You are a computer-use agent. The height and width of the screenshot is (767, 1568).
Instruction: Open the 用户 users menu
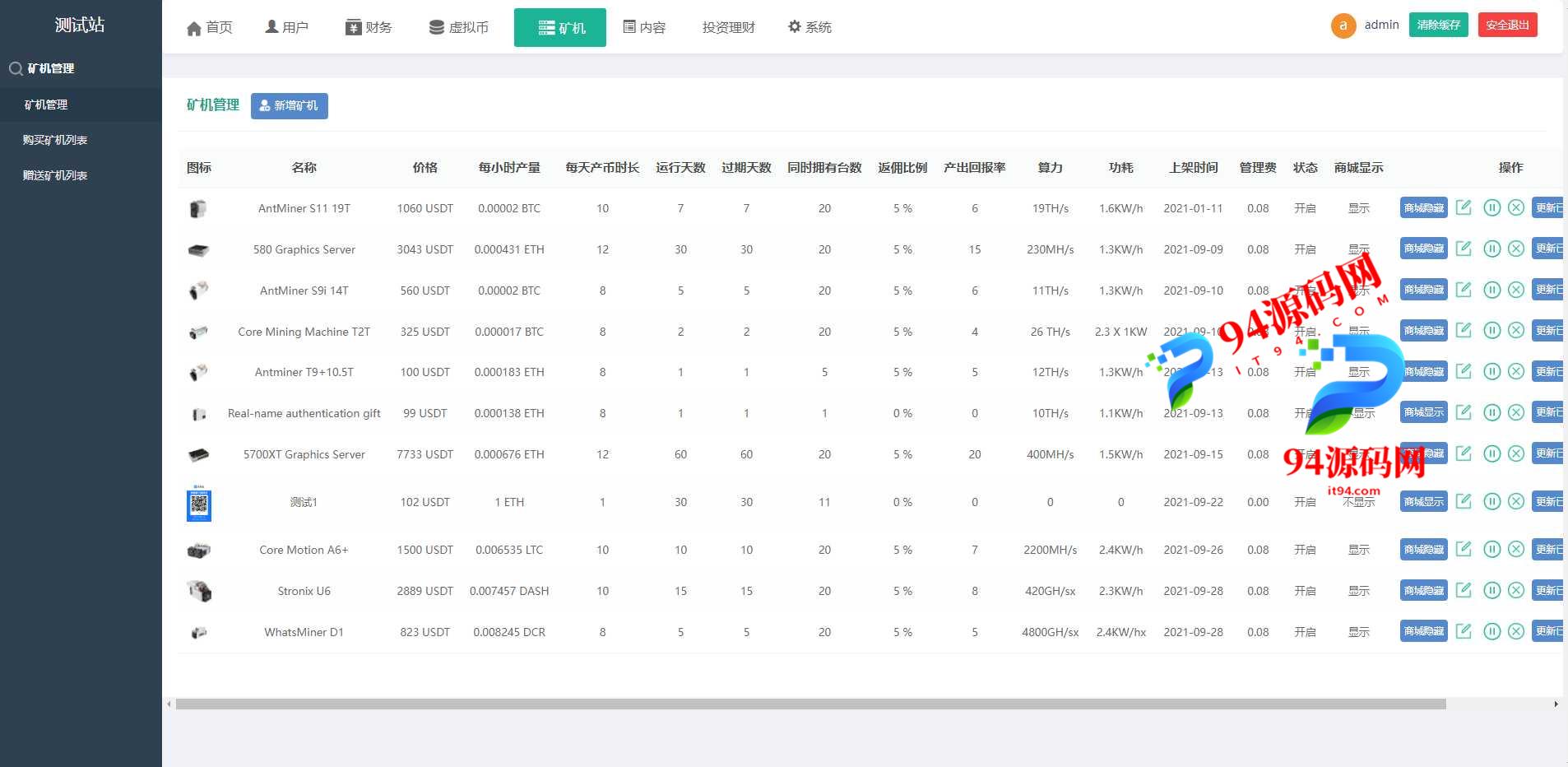(286, 27)
